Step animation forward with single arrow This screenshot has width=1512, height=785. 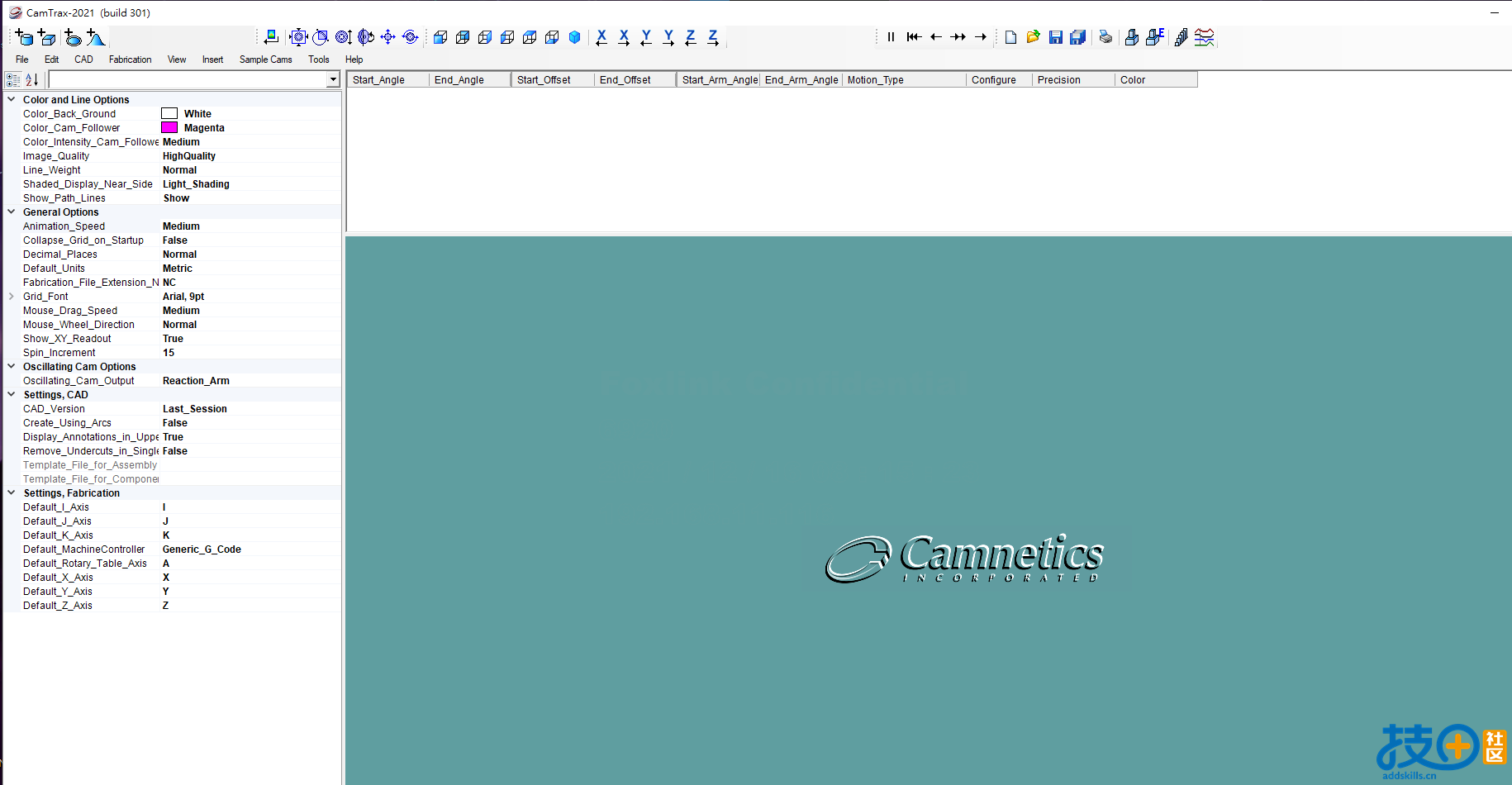[981, 37]
